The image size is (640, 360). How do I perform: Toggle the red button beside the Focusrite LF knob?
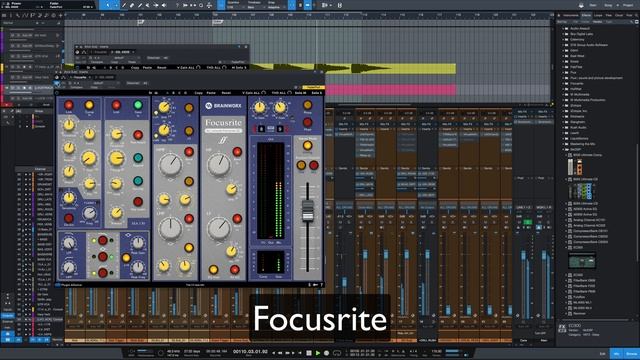[237, 219]
